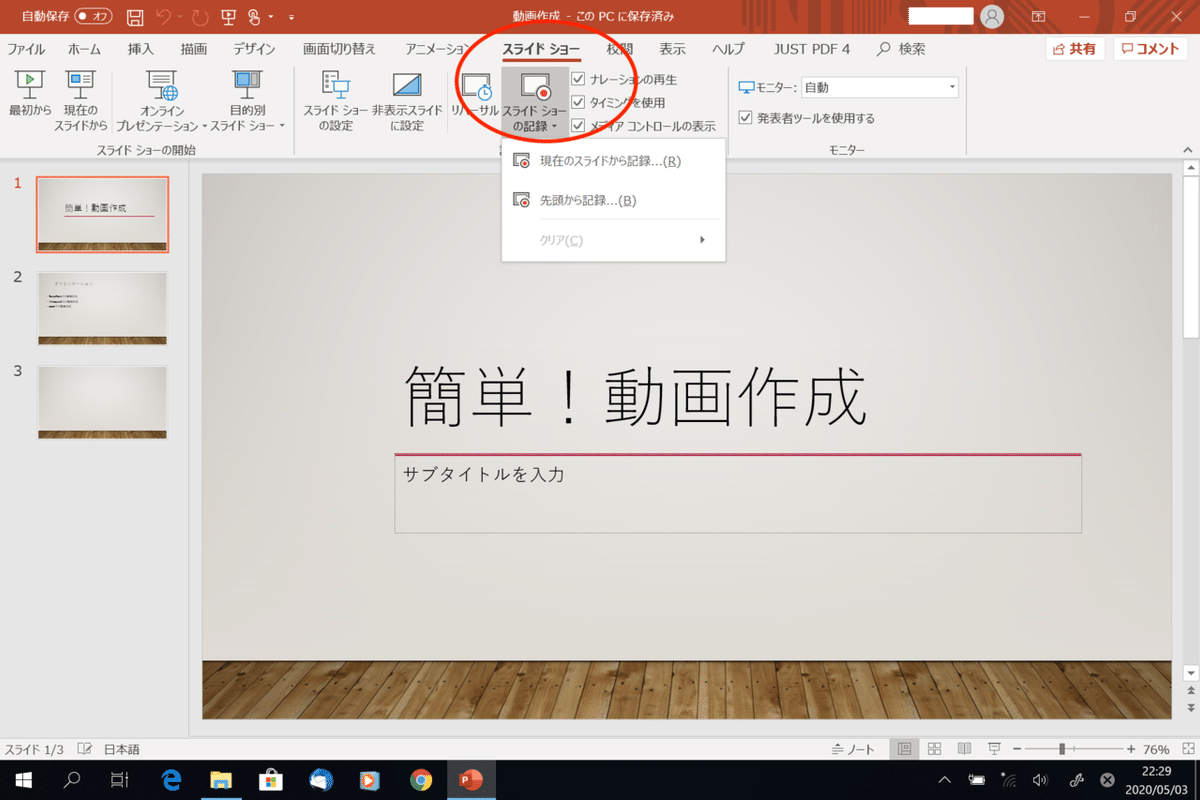Viewport: 1200px width, 800px height.
Task: Click the Share (共有) button
Action: 1073,49
